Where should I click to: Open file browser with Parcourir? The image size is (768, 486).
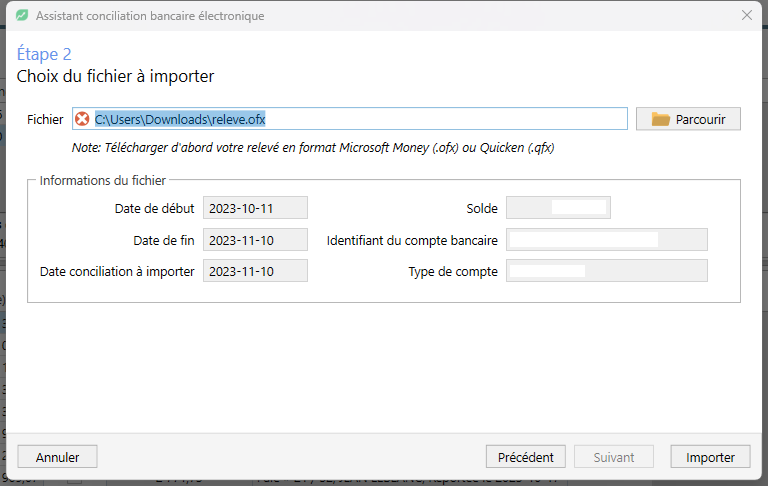point(688,119)
